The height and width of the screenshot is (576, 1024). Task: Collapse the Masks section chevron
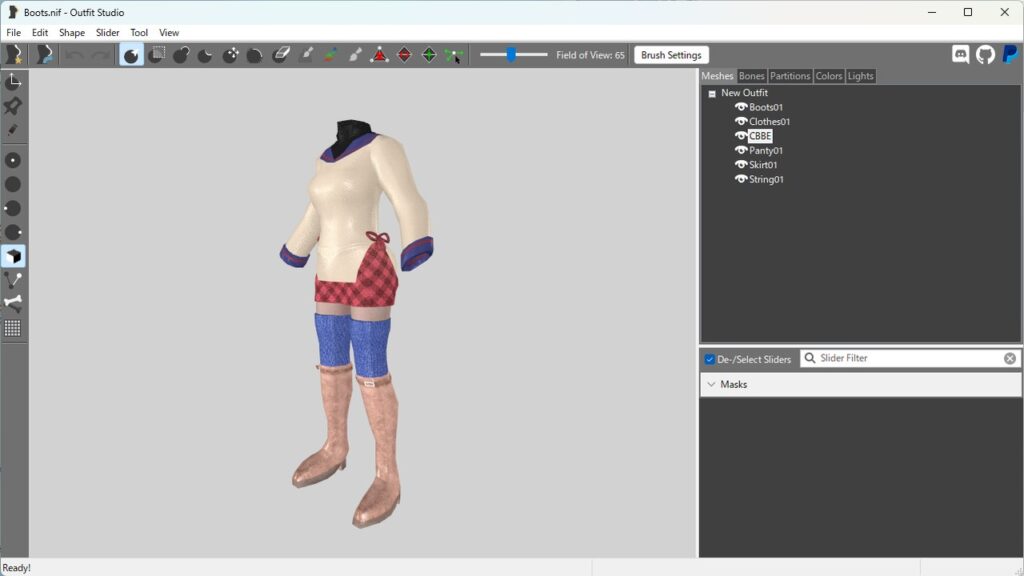tap(711, 384)
